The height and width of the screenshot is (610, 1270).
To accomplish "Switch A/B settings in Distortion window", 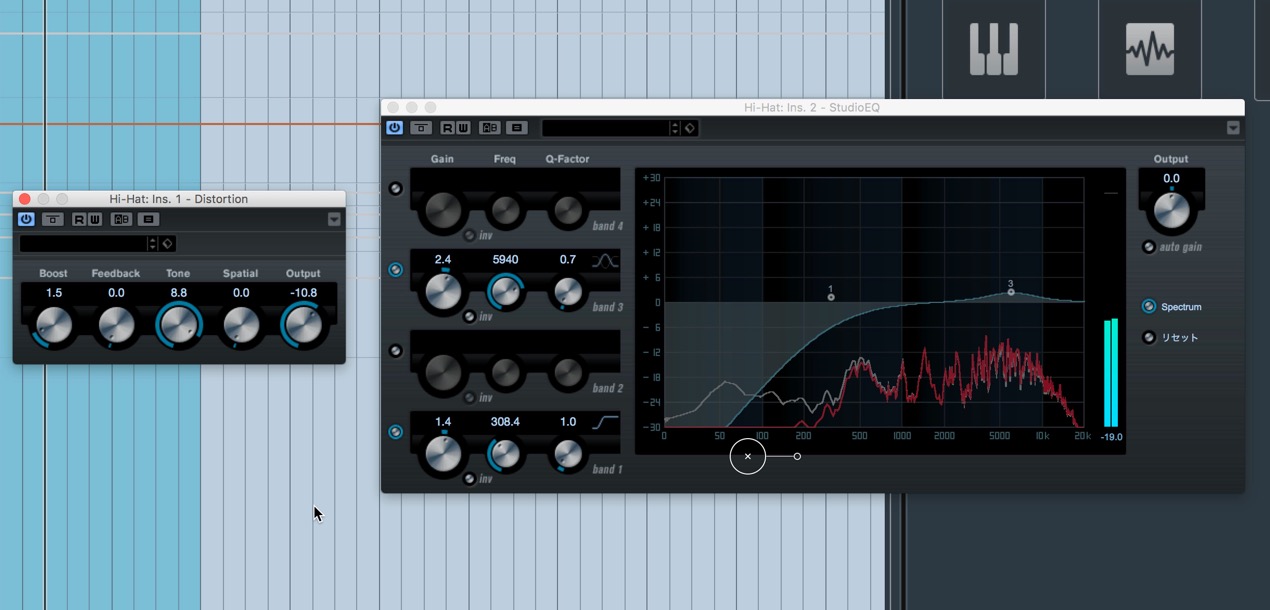I will pyautogui.click(x=121, y=219).
